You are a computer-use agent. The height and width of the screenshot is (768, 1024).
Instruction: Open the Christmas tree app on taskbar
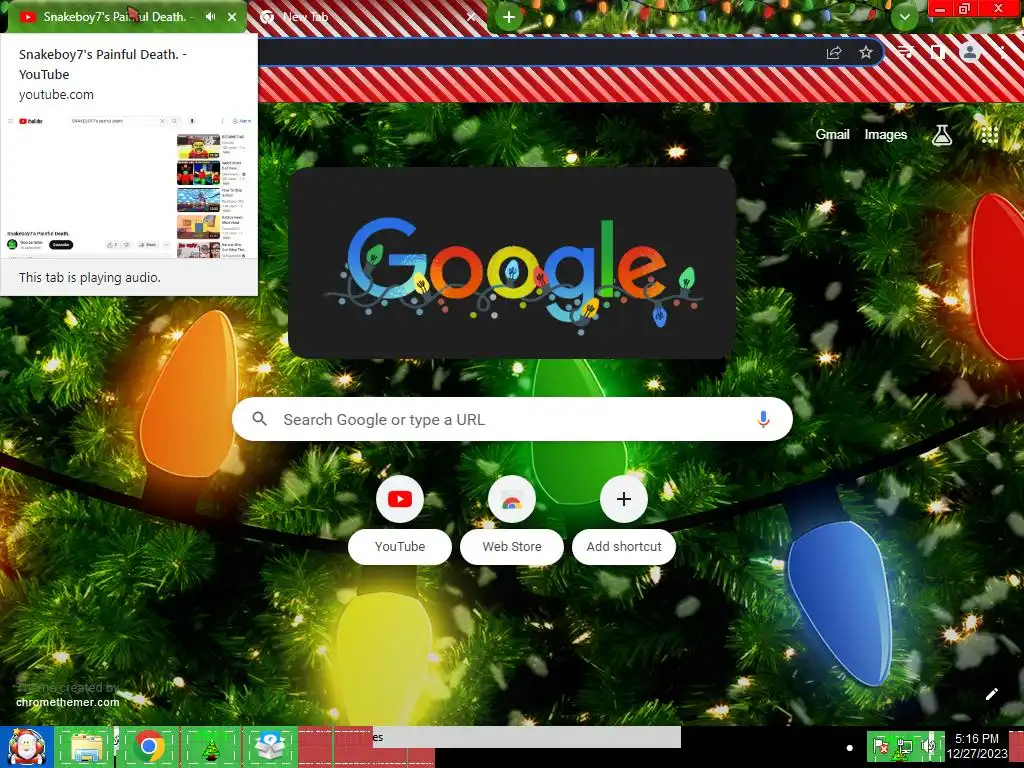pyautogui.click(x=210, y=747)
